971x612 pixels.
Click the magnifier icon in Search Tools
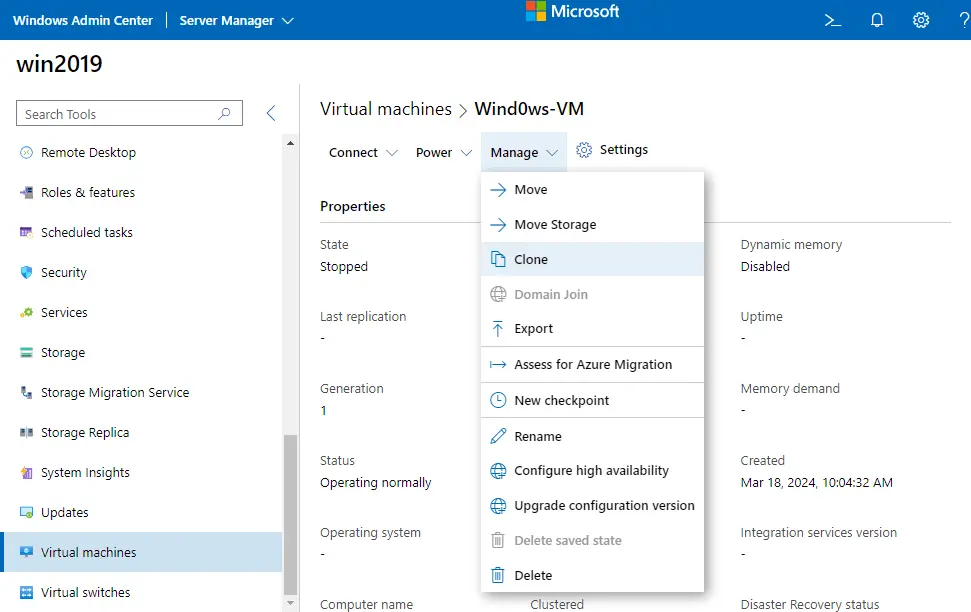224,113
